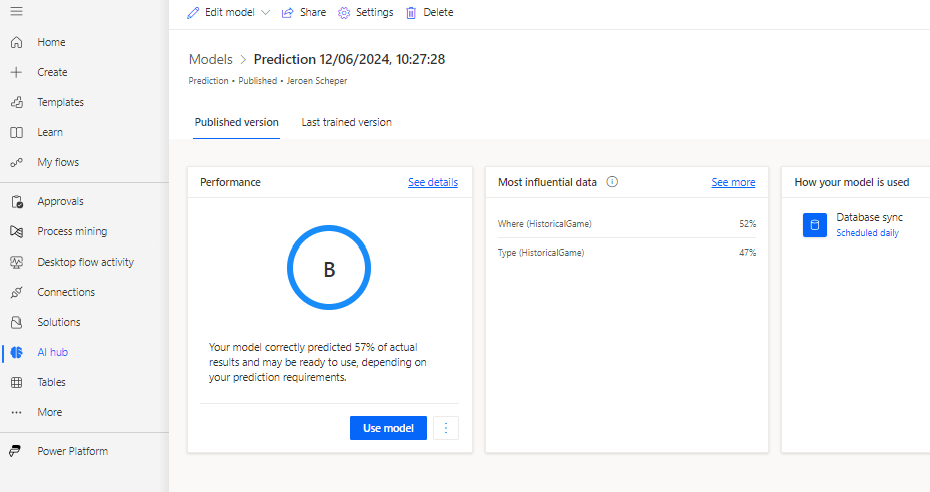
Task: Click info icon beside Most influential data
Action: [x=612, y=182]
